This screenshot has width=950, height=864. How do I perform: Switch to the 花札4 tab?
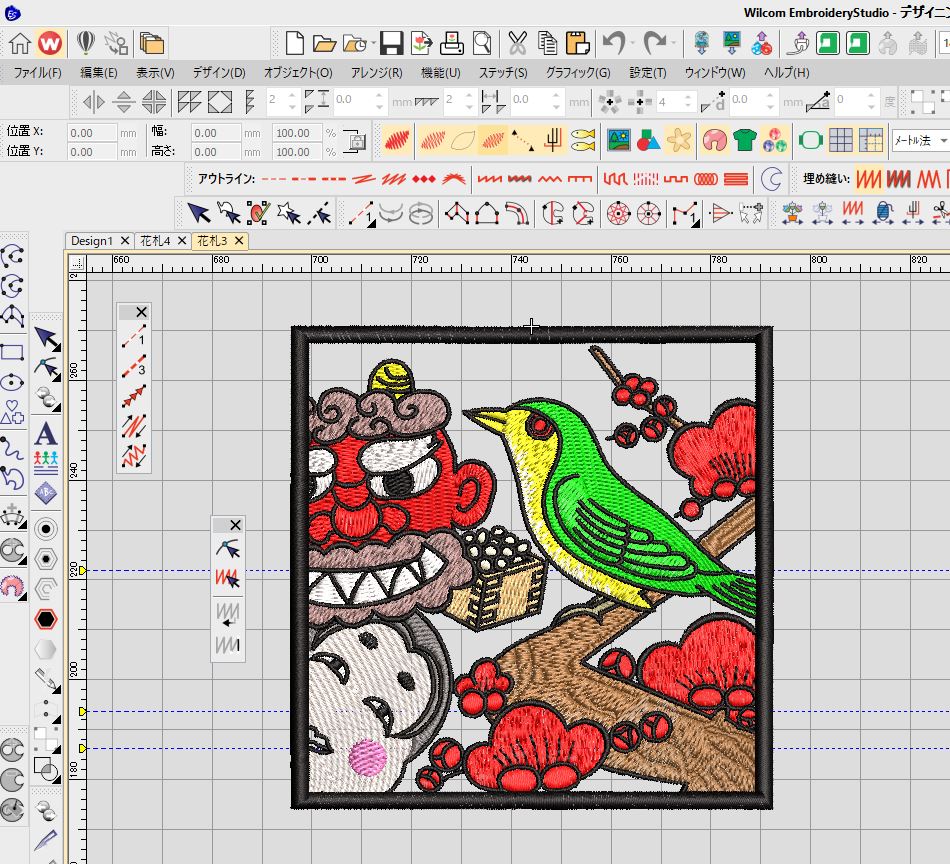(156, 241)
